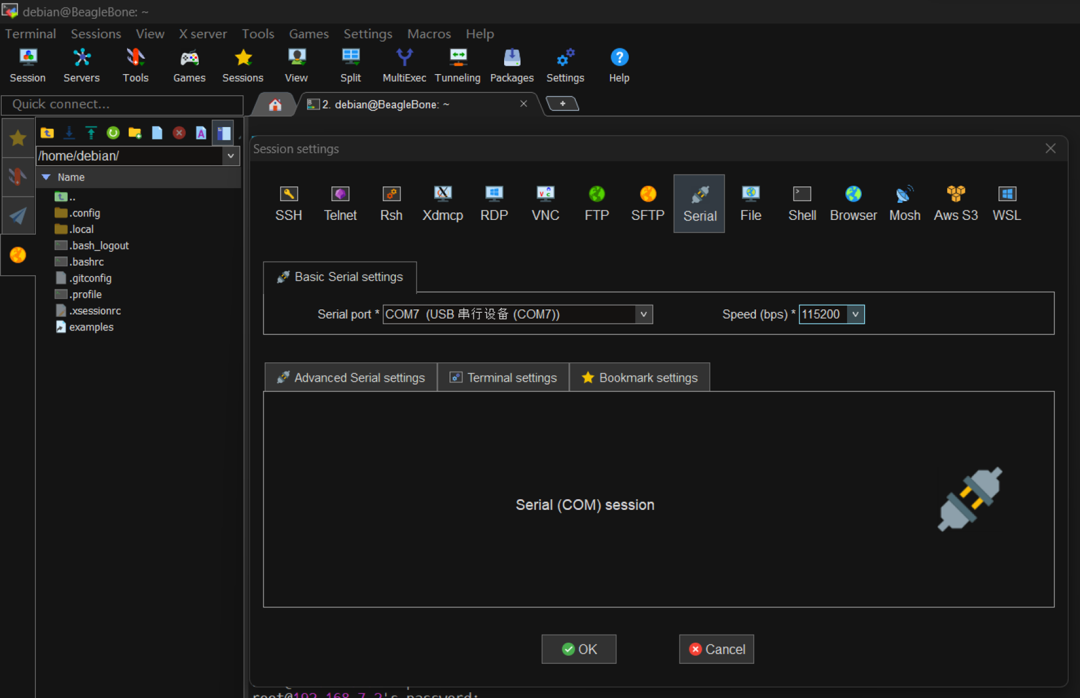Create new folder in SFTP panel

[135, 133]
